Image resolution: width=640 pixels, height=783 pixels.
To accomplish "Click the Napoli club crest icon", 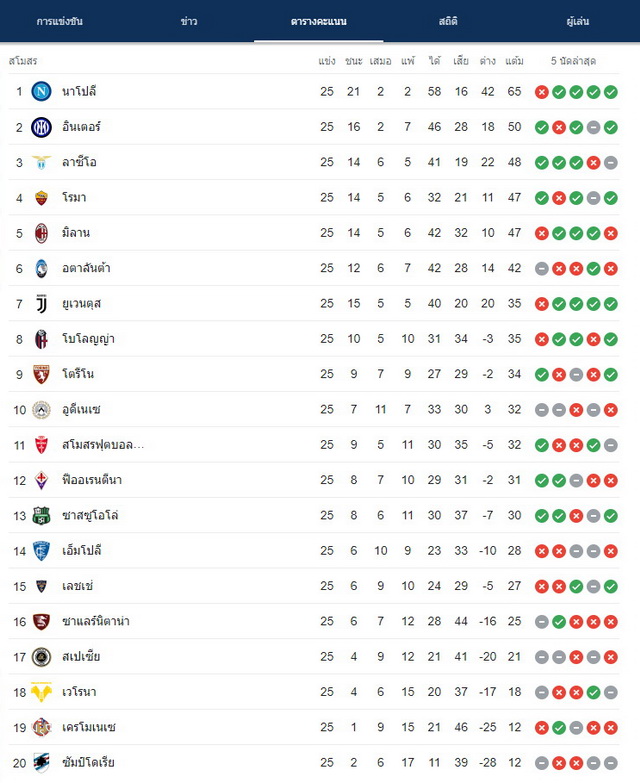I will point(41,91).
